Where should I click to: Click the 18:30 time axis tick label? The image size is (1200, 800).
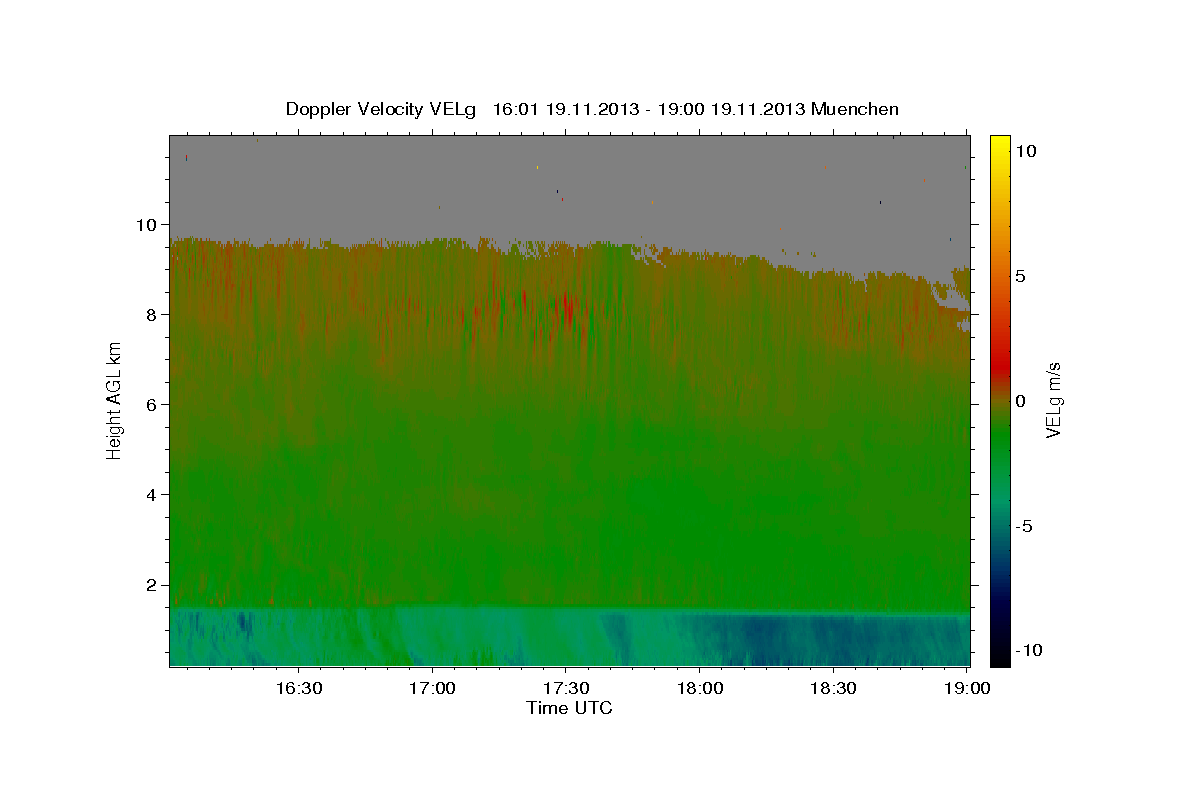coord(834,688)
